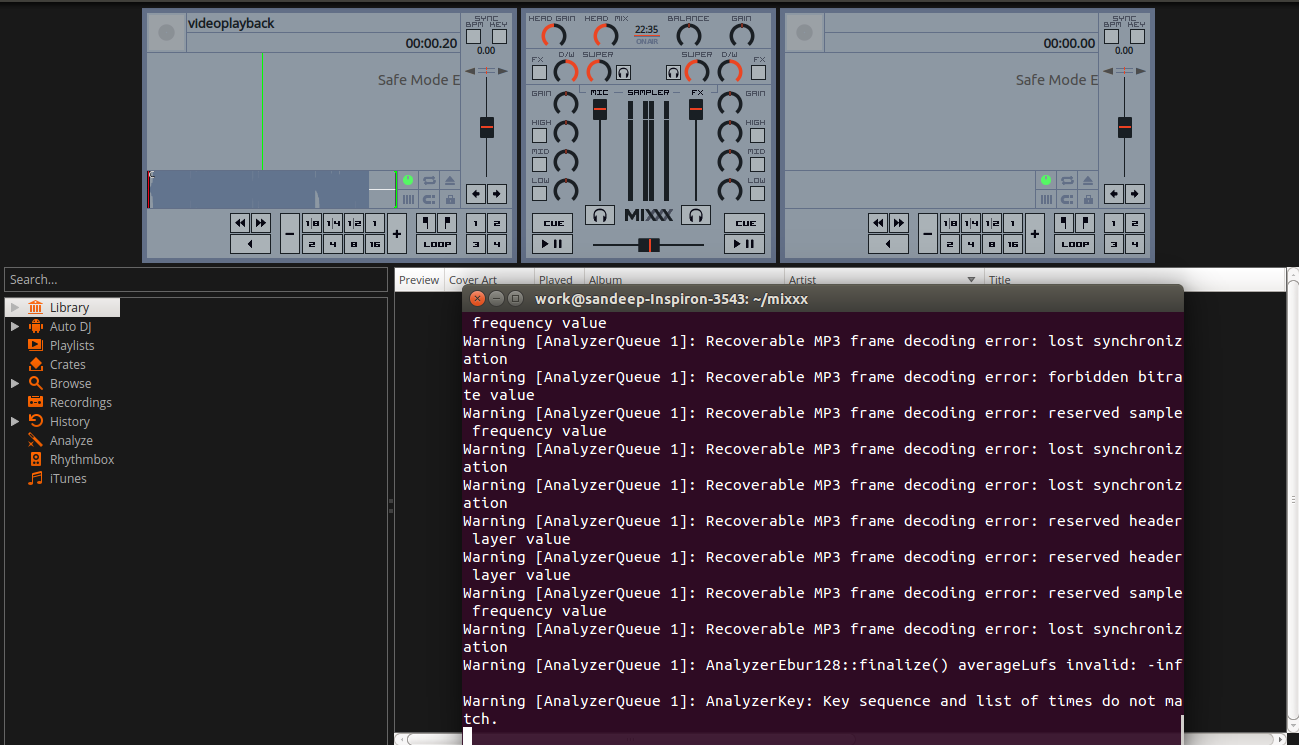Click rewind button on right deck
The image size is (1299, 745).
click(x=878, y=223)
